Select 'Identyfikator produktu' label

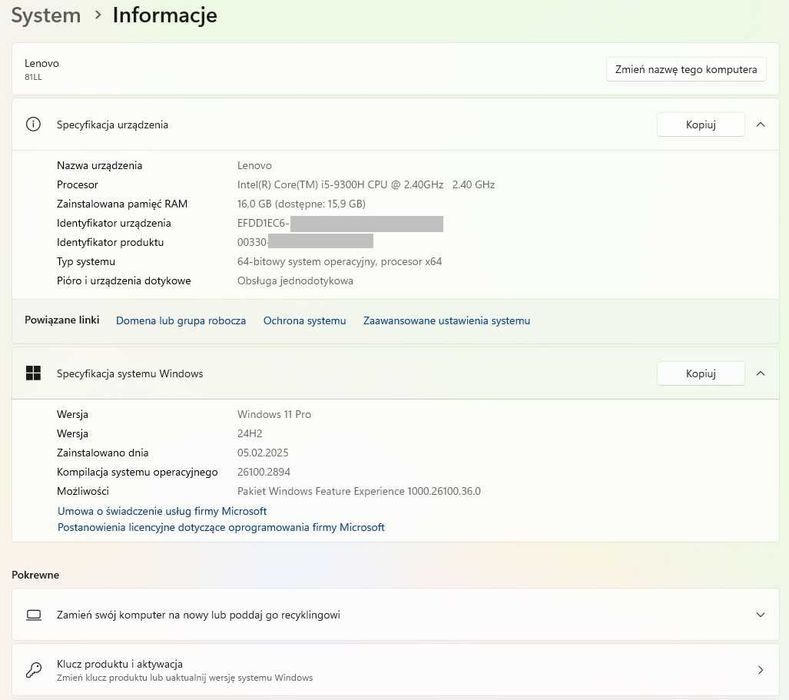point(110,242)
